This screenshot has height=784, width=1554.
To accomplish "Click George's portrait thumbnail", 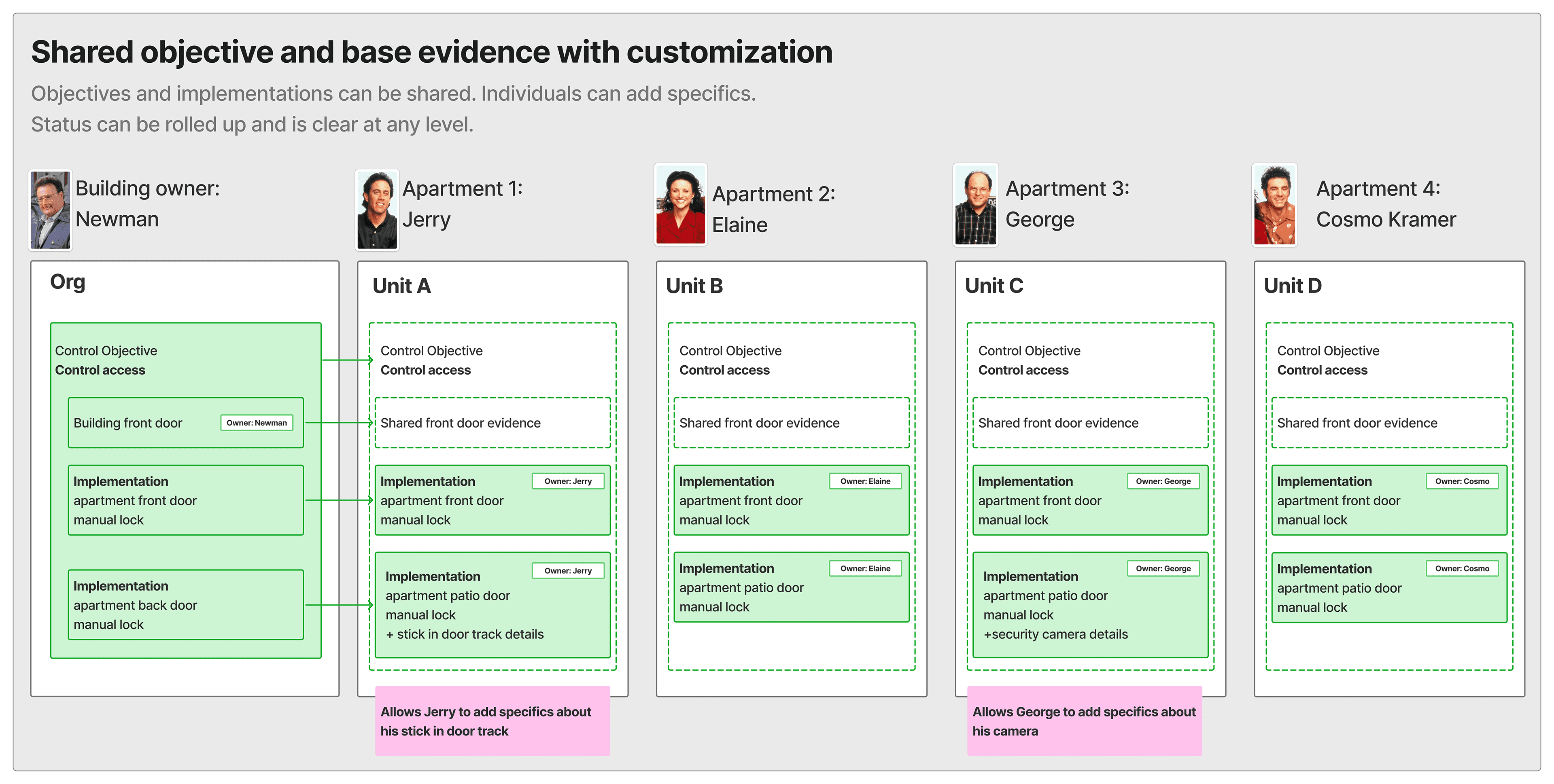I will click(975, 205).
